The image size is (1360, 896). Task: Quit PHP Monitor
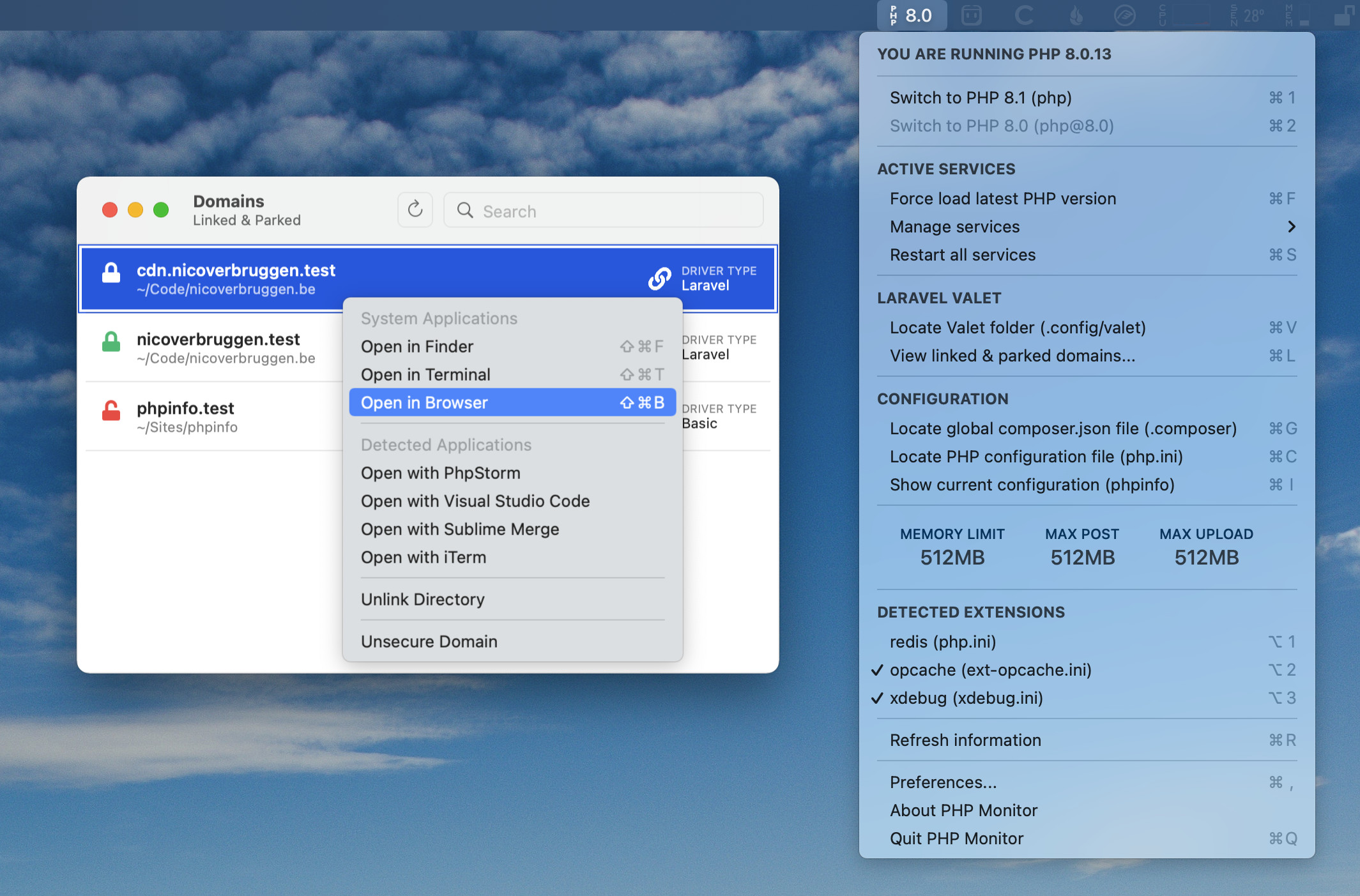click(1087, 839)
